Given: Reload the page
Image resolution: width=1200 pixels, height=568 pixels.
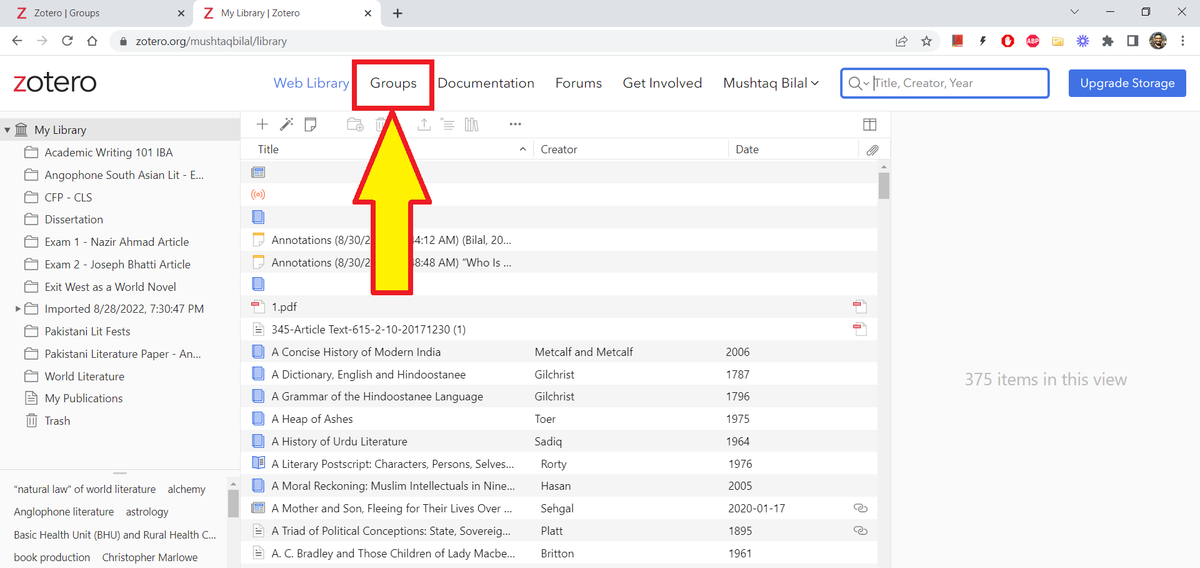Looking at the screenshot, I should 67,41.
